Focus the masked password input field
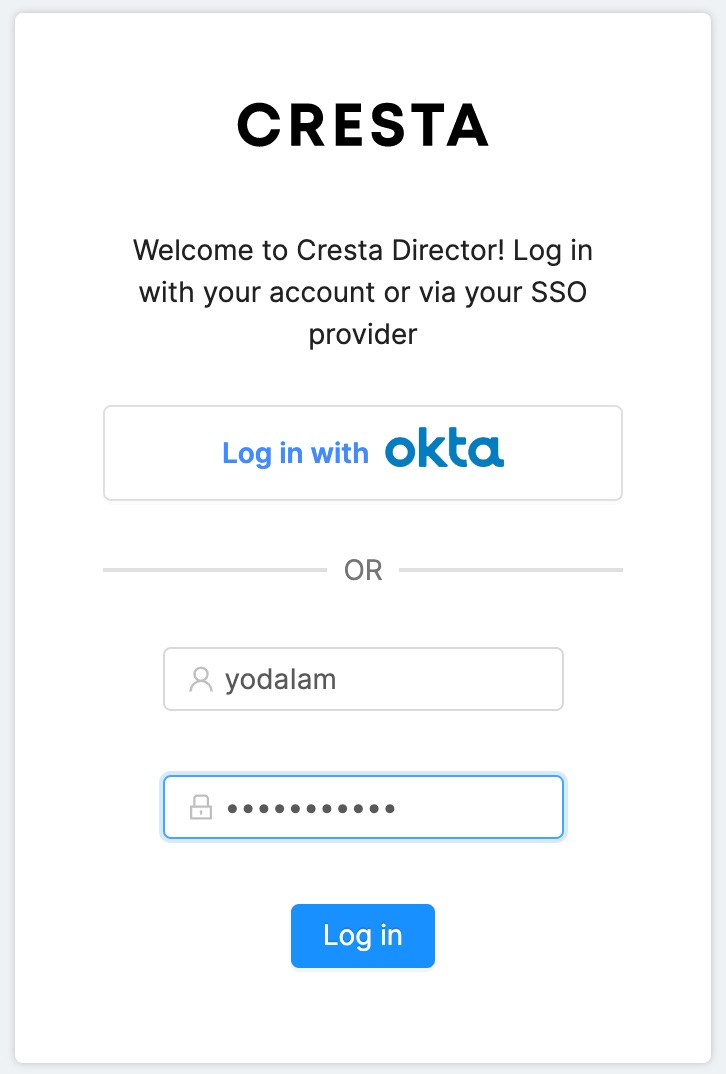The image size is (726, 1074). [363, 807]
